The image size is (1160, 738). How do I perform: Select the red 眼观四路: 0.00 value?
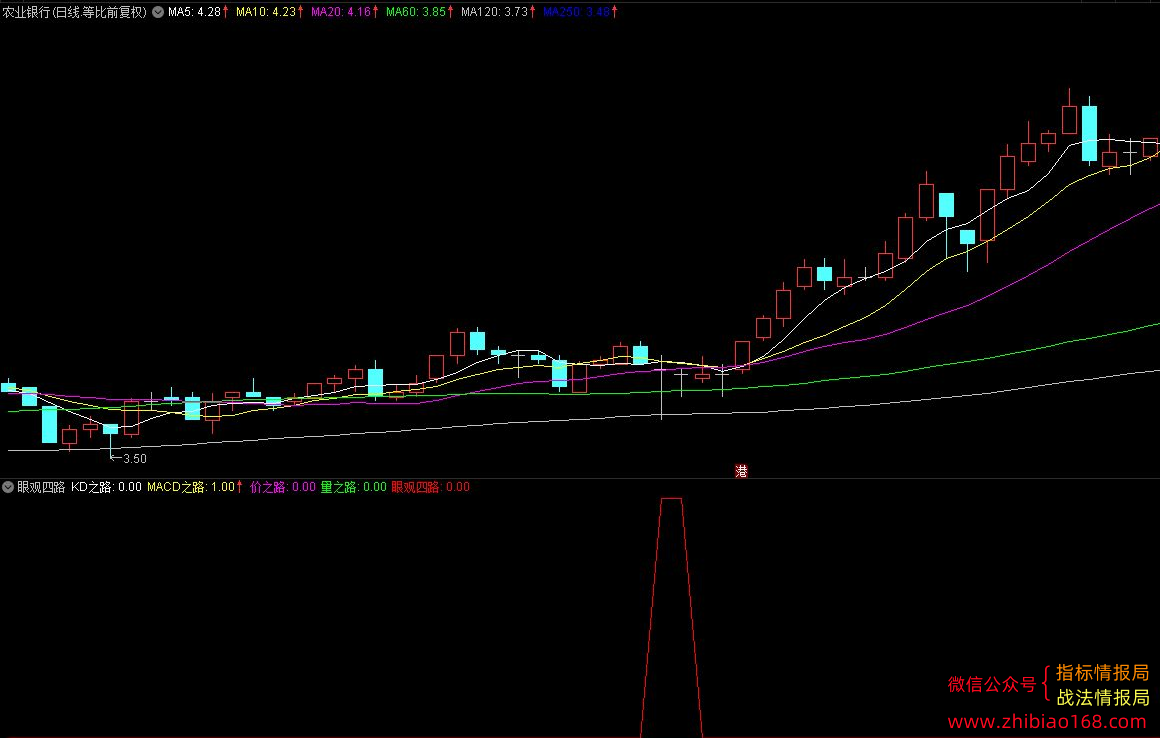coord(431,487)
